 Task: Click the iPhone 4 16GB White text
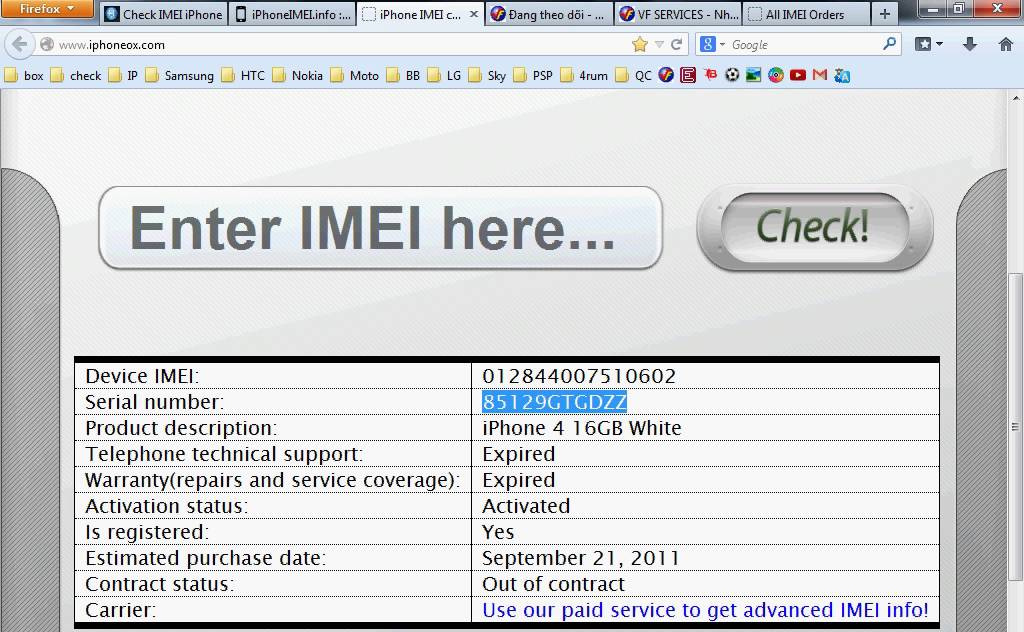(582, 428)
